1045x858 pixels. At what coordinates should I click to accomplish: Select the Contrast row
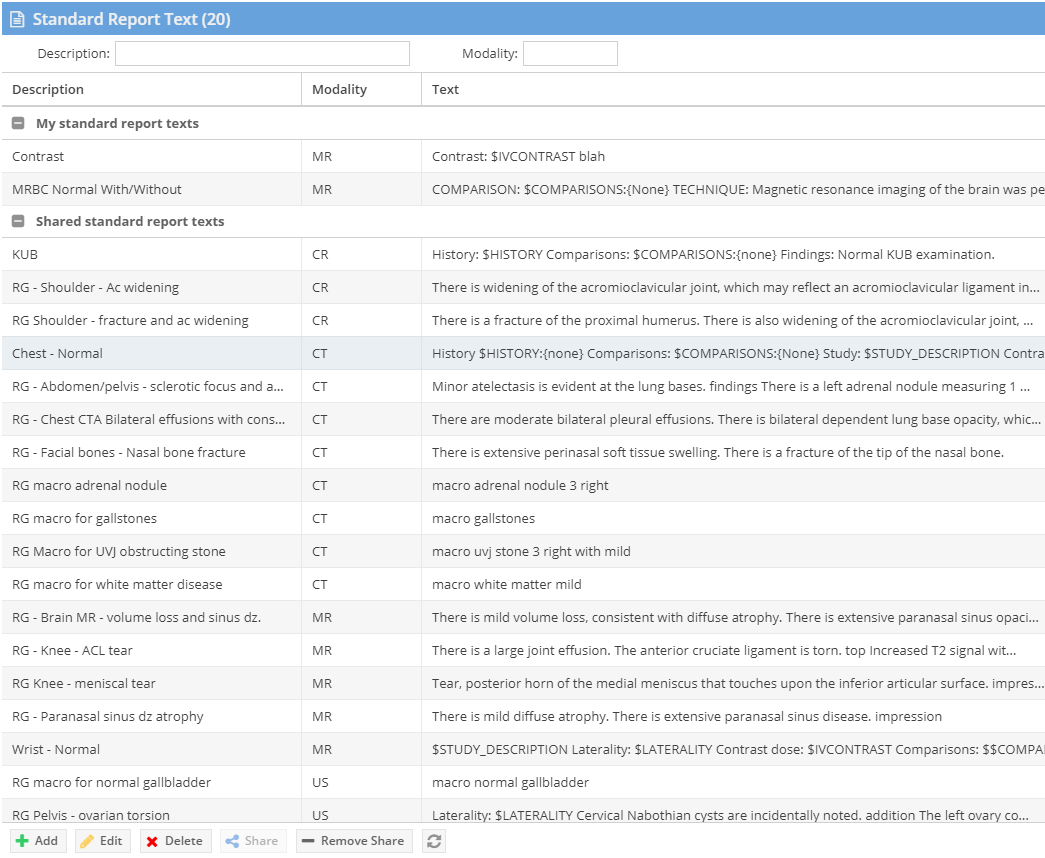click(x=523, y=157)
